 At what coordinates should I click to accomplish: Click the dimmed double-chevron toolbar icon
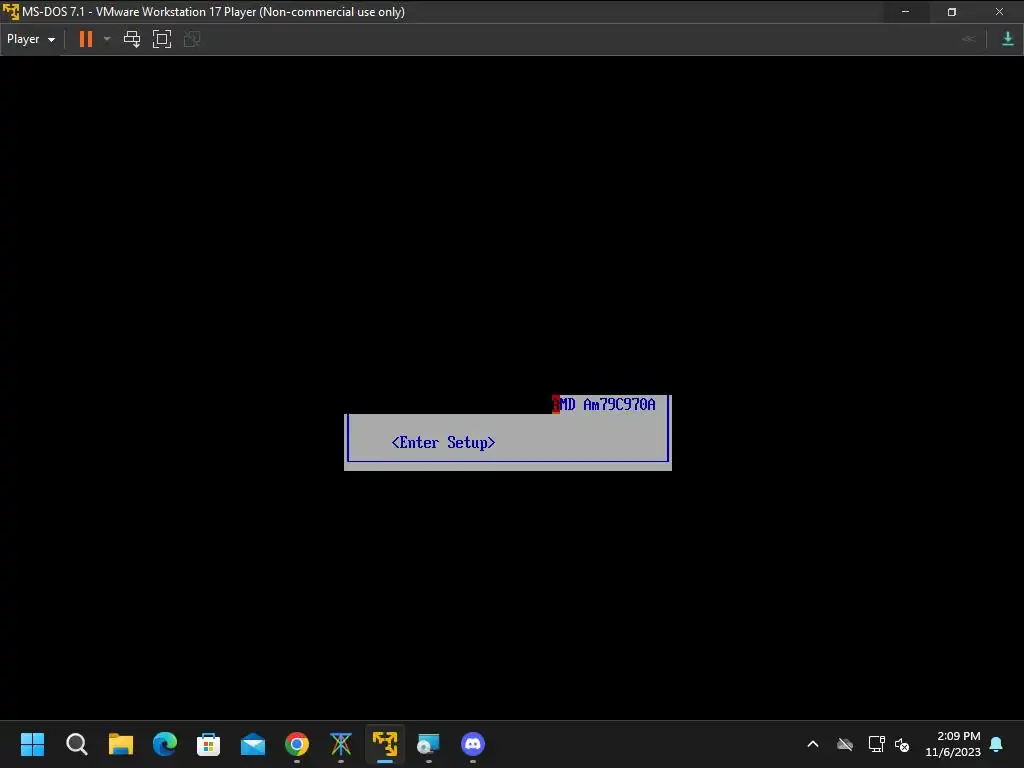coord(969,39)
